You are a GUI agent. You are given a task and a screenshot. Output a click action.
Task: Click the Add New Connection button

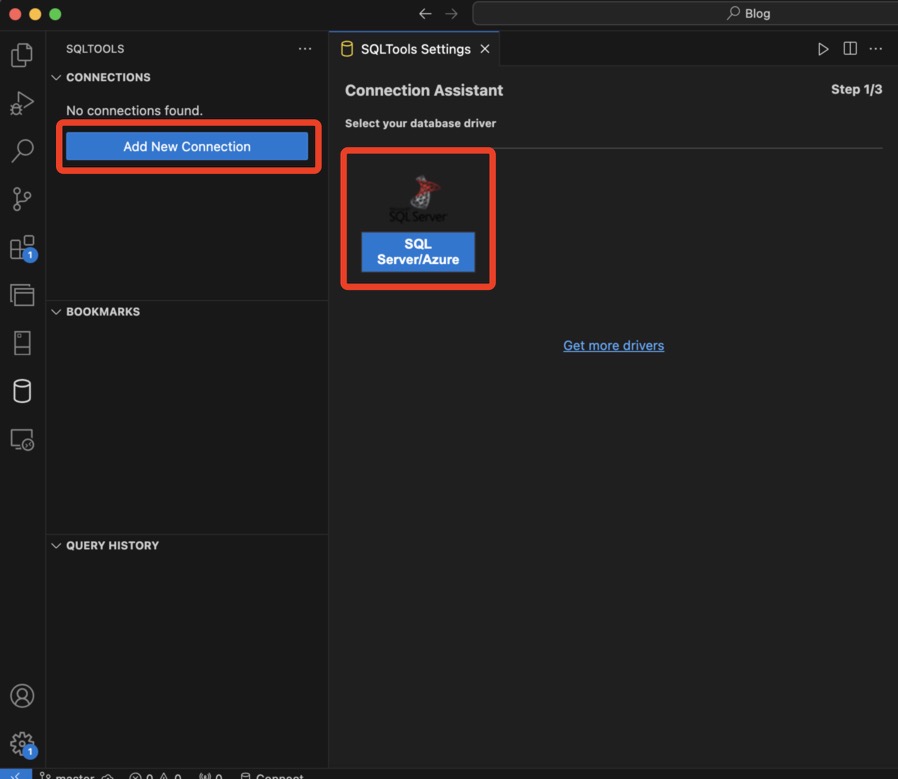(187, 146)
